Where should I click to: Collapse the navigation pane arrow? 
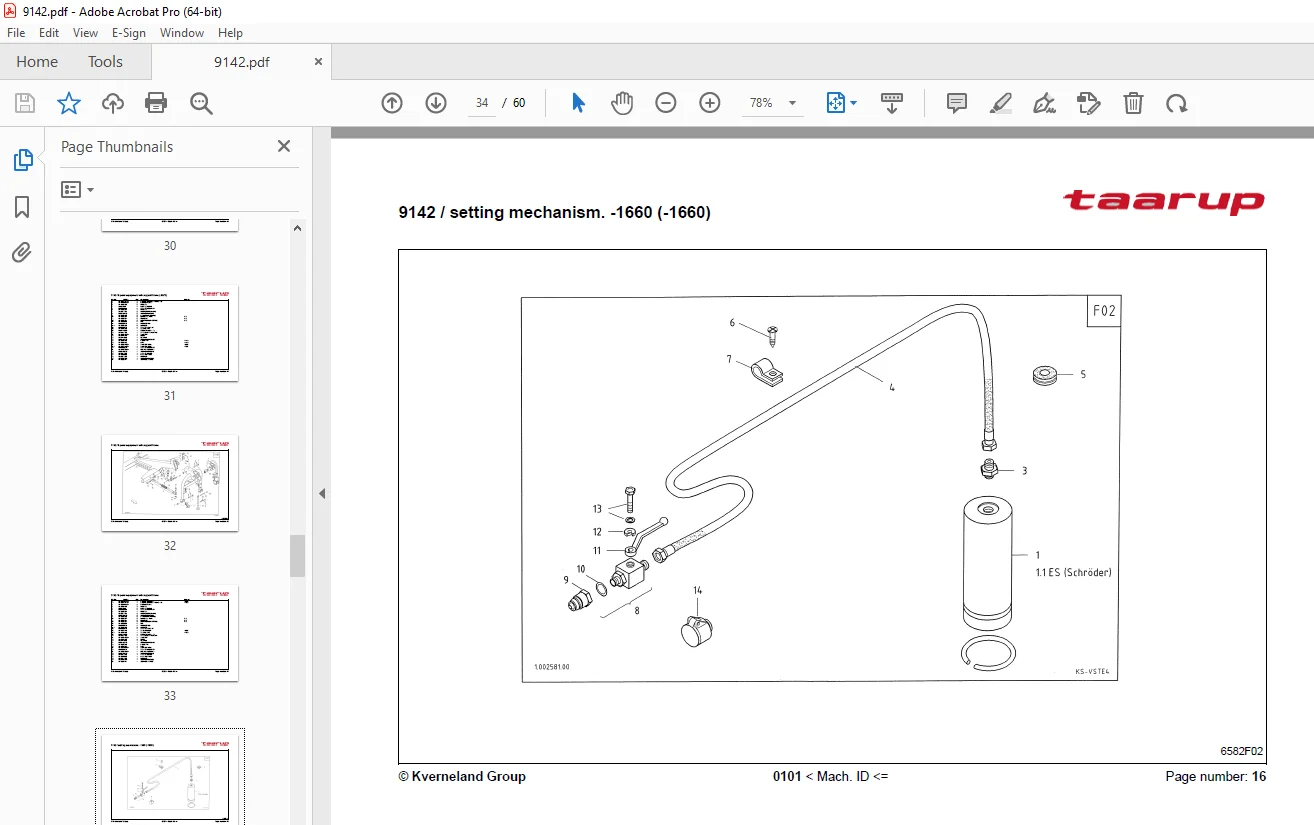click(x=322, y=493)
